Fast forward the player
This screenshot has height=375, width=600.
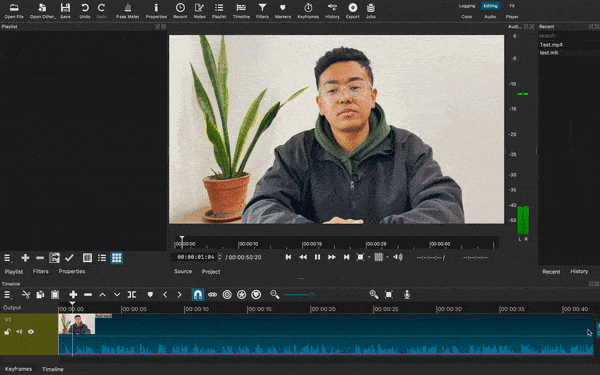(332, 257)
